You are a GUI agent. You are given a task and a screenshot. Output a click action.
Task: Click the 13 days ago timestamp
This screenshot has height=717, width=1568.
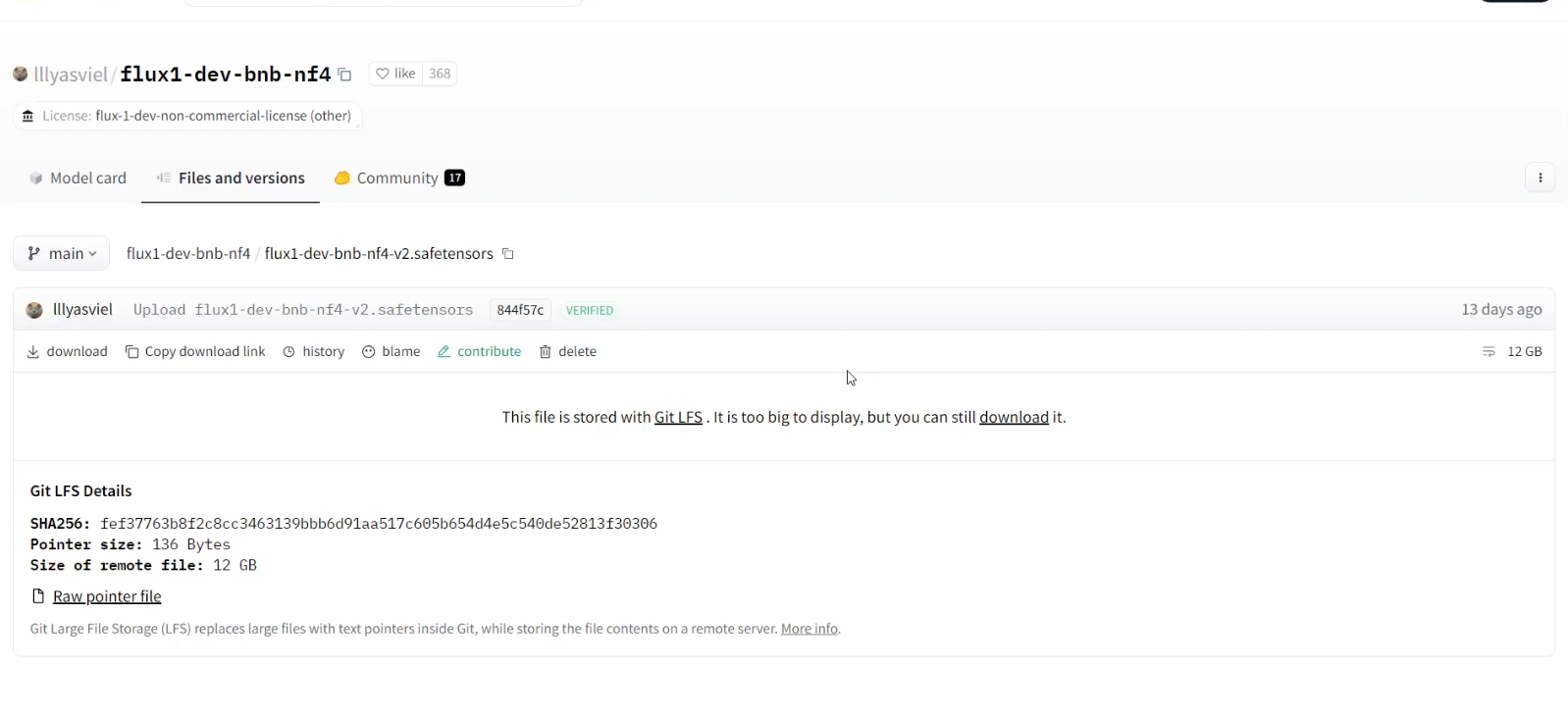coord(1501,309)
